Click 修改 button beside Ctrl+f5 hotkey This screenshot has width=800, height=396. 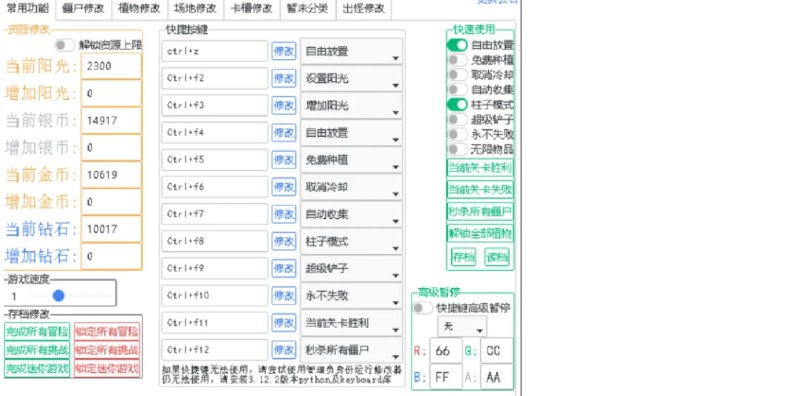[x=284, y=160]
